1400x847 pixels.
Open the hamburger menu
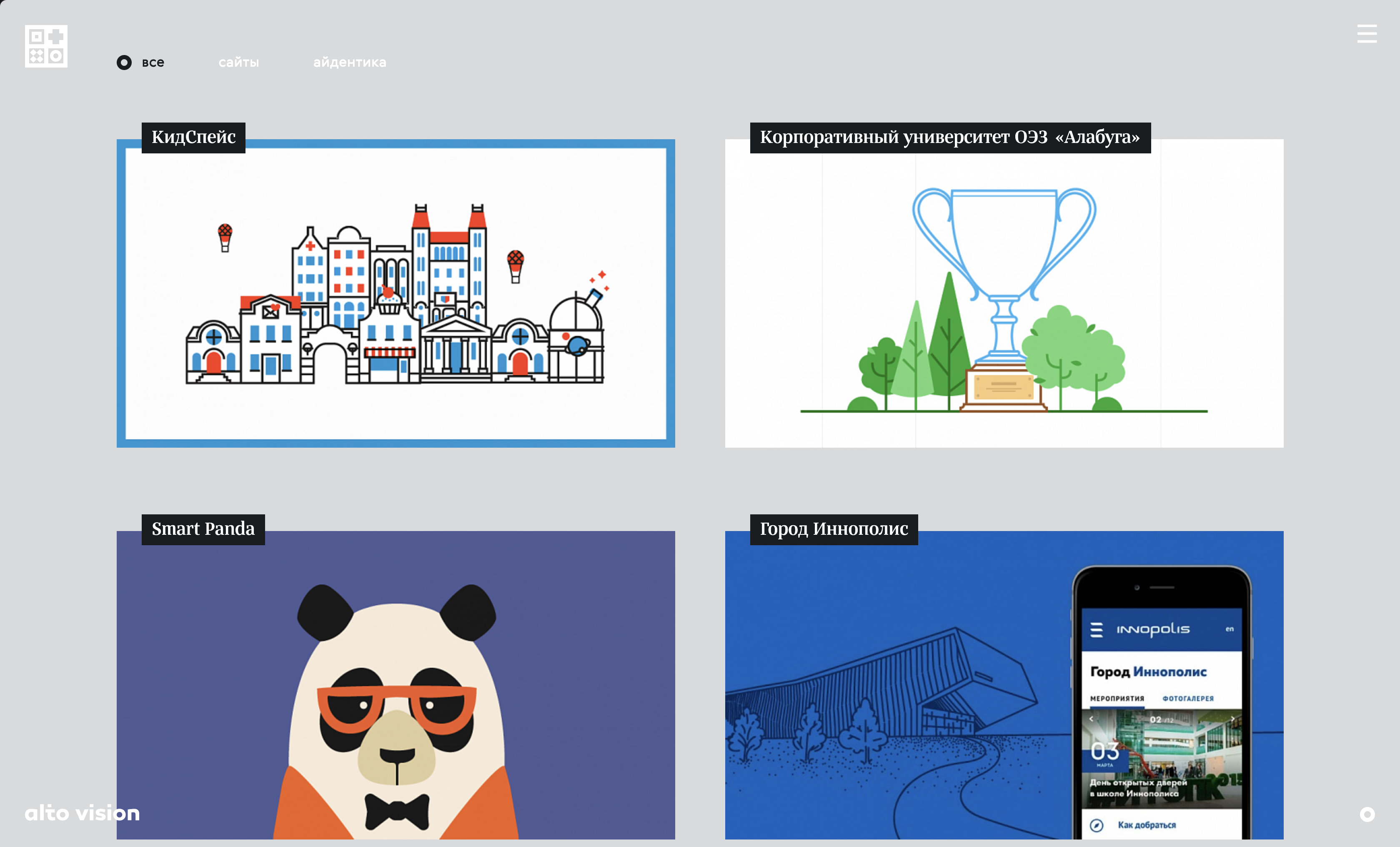(1367, 33)
